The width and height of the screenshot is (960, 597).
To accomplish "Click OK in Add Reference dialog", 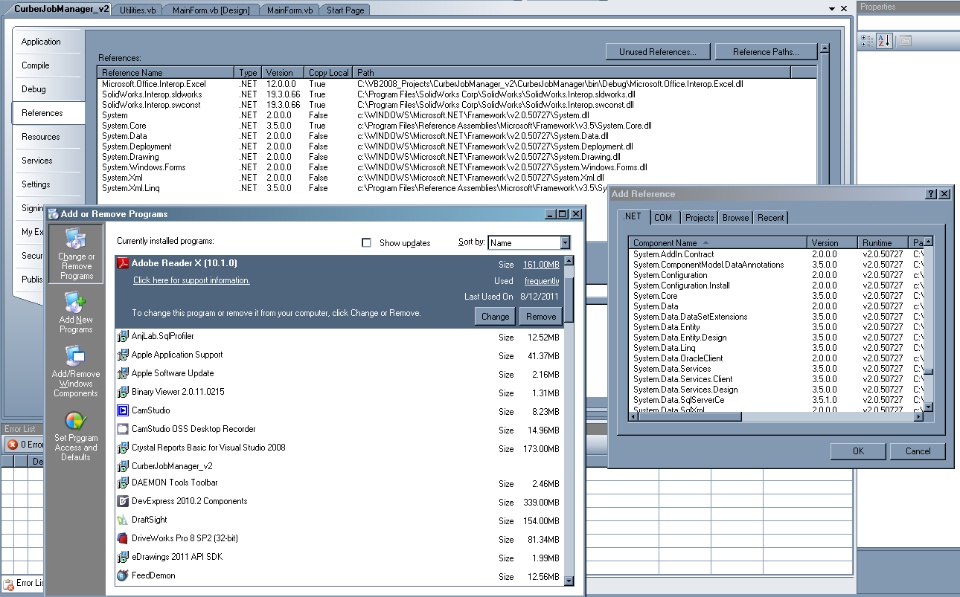I will [858, 451].
